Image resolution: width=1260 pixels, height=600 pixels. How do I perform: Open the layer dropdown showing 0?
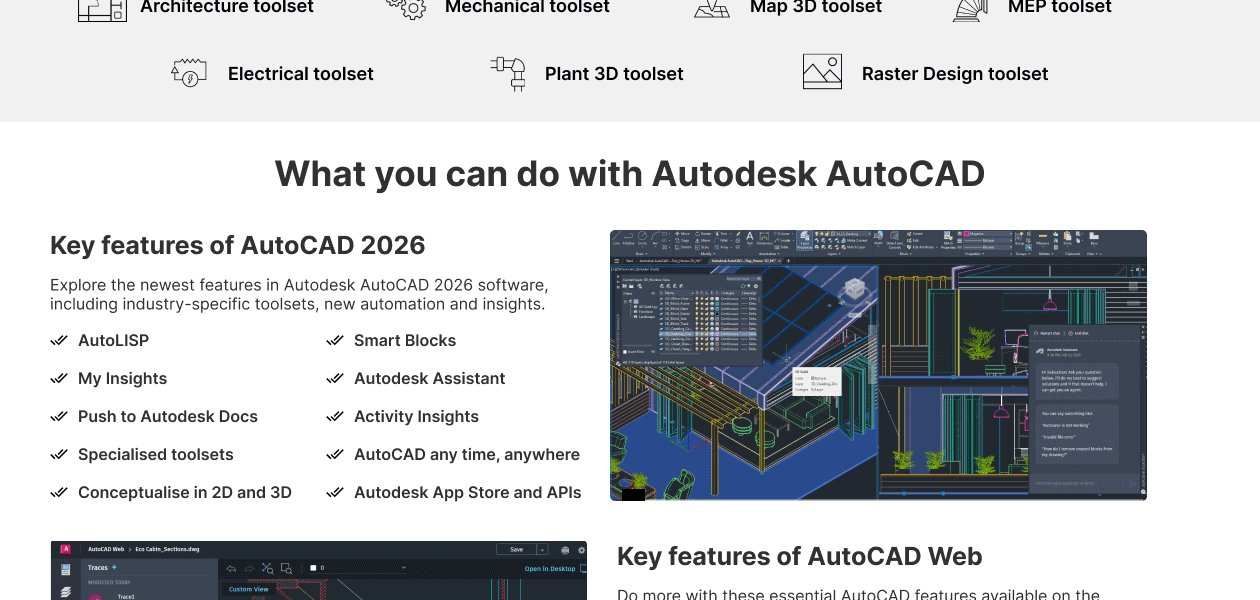click(360, 568)
